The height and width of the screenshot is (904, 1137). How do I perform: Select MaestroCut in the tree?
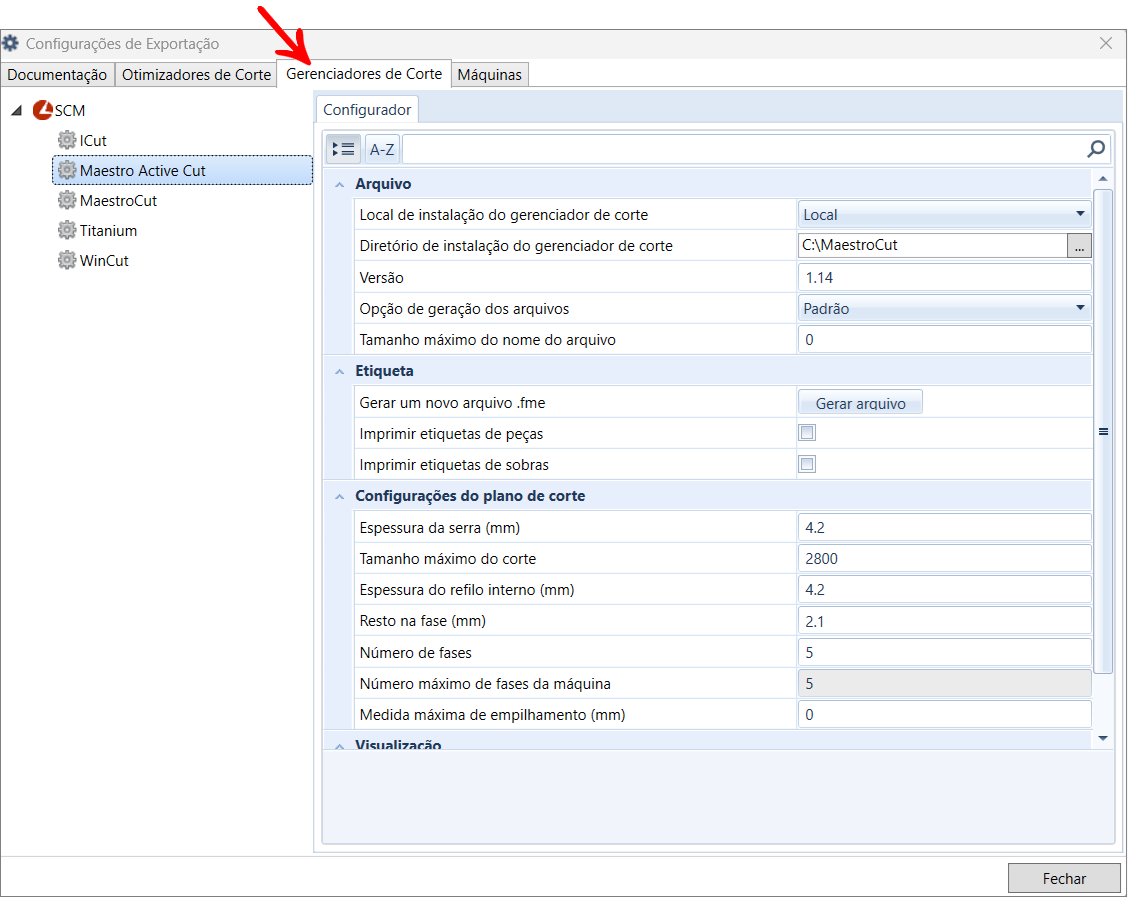(x=118, y=201)
